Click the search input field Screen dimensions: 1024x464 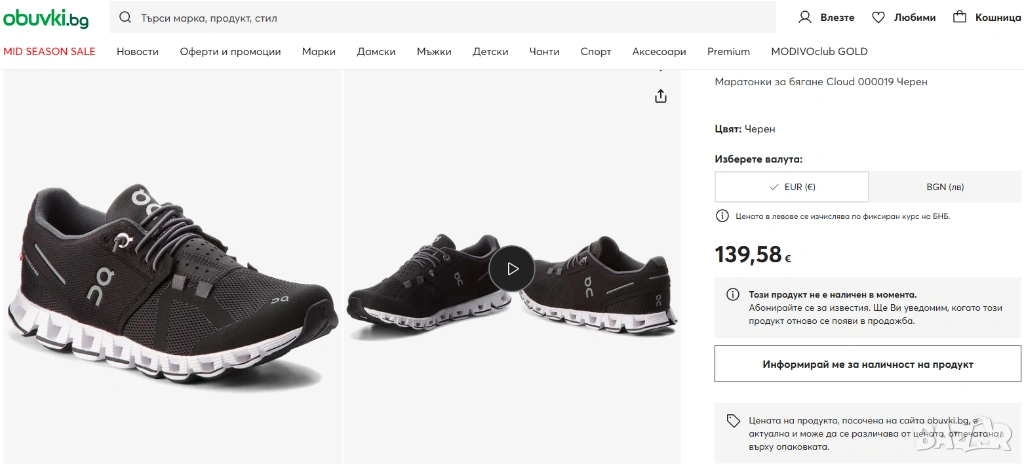pos(450,17)
